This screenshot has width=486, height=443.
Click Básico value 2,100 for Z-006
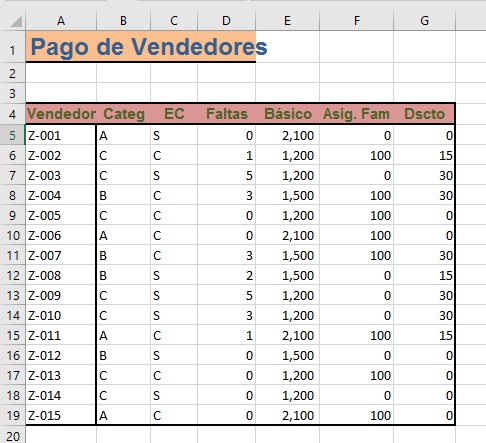click(x=288, y=235)
